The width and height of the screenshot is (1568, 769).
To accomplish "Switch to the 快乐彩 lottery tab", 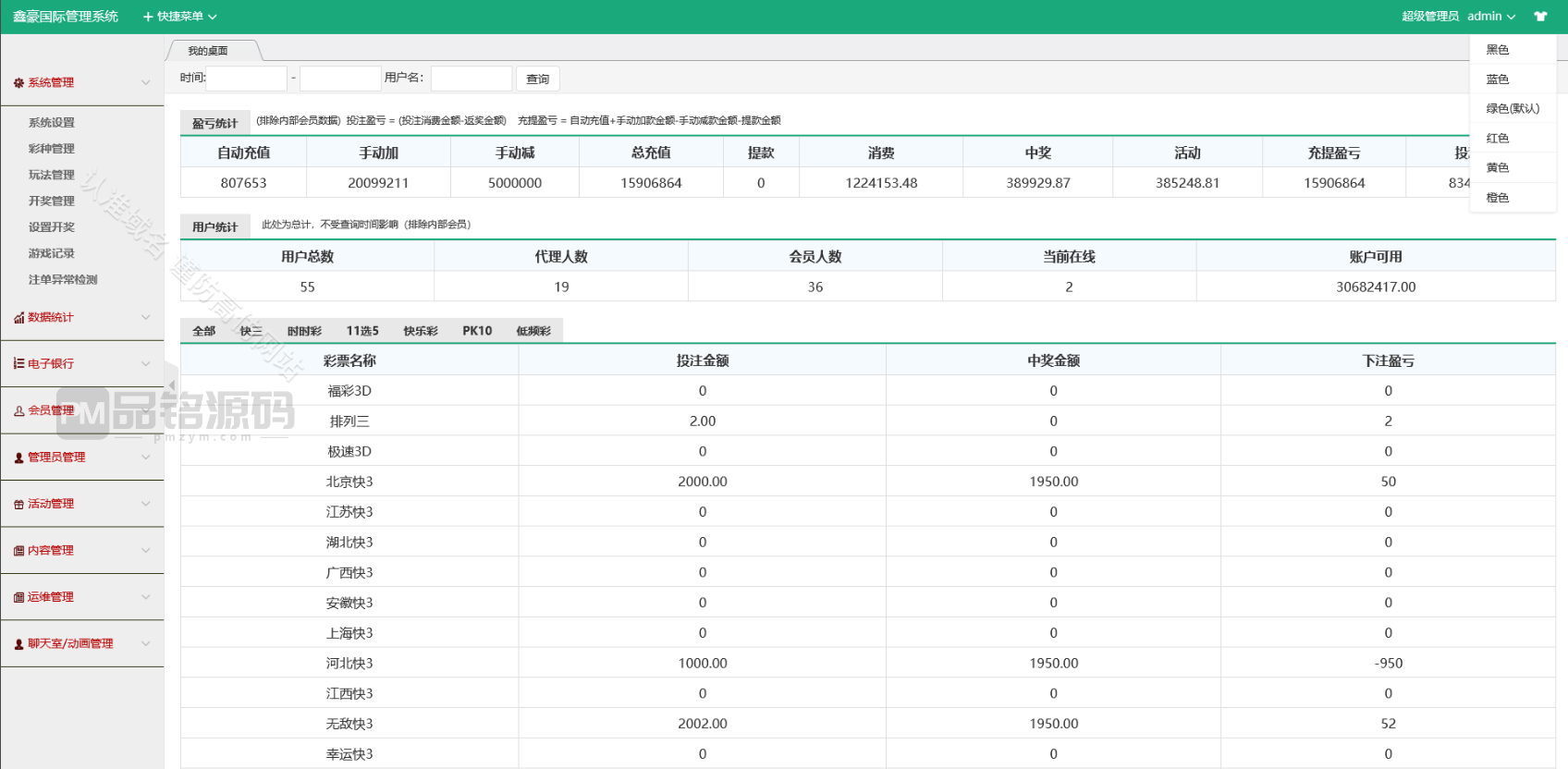I will tap(421, 331).
